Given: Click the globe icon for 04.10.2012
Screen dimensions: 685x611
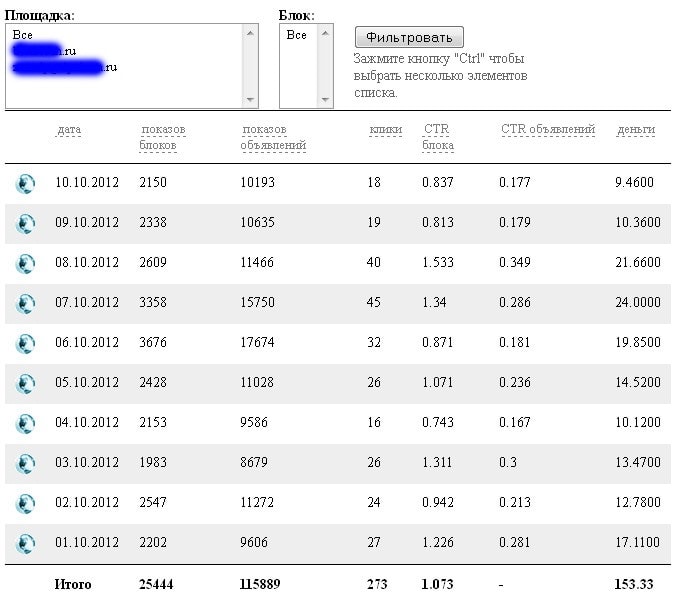Looking at the screenshot, I should pos(25,425).
